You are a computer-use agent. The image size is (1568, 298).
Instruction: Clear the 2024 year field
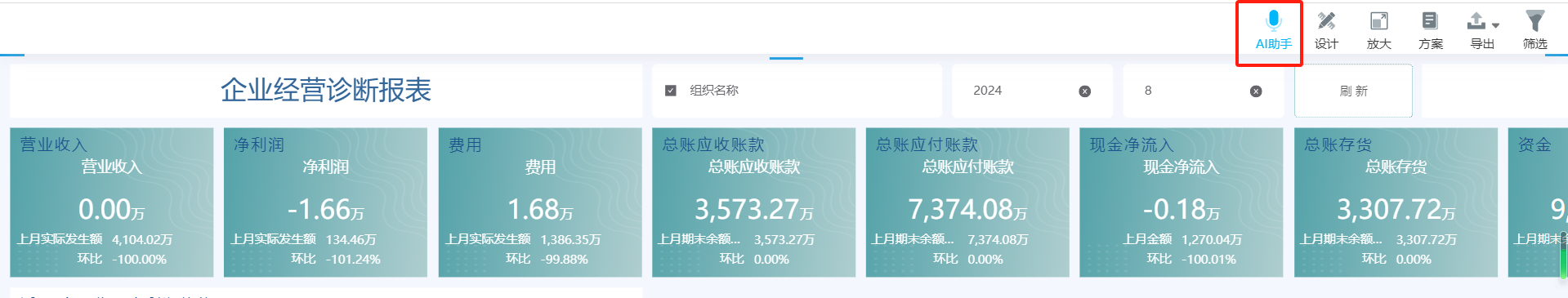(x=1085, y=91)
